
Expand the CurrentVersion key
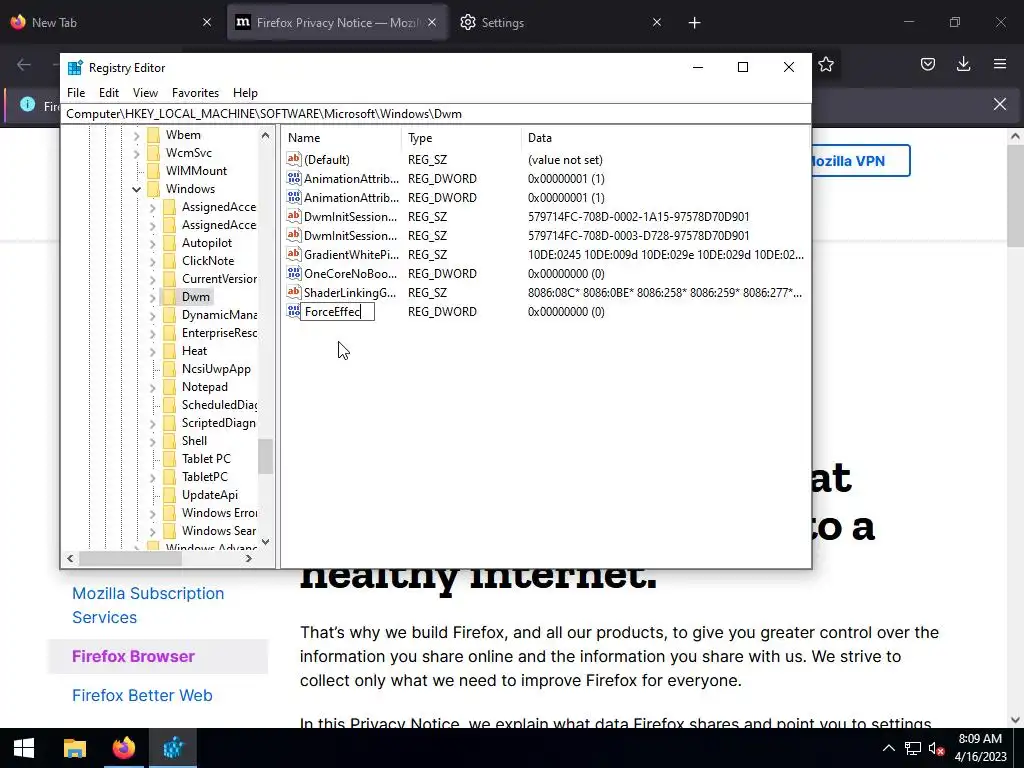152,279
